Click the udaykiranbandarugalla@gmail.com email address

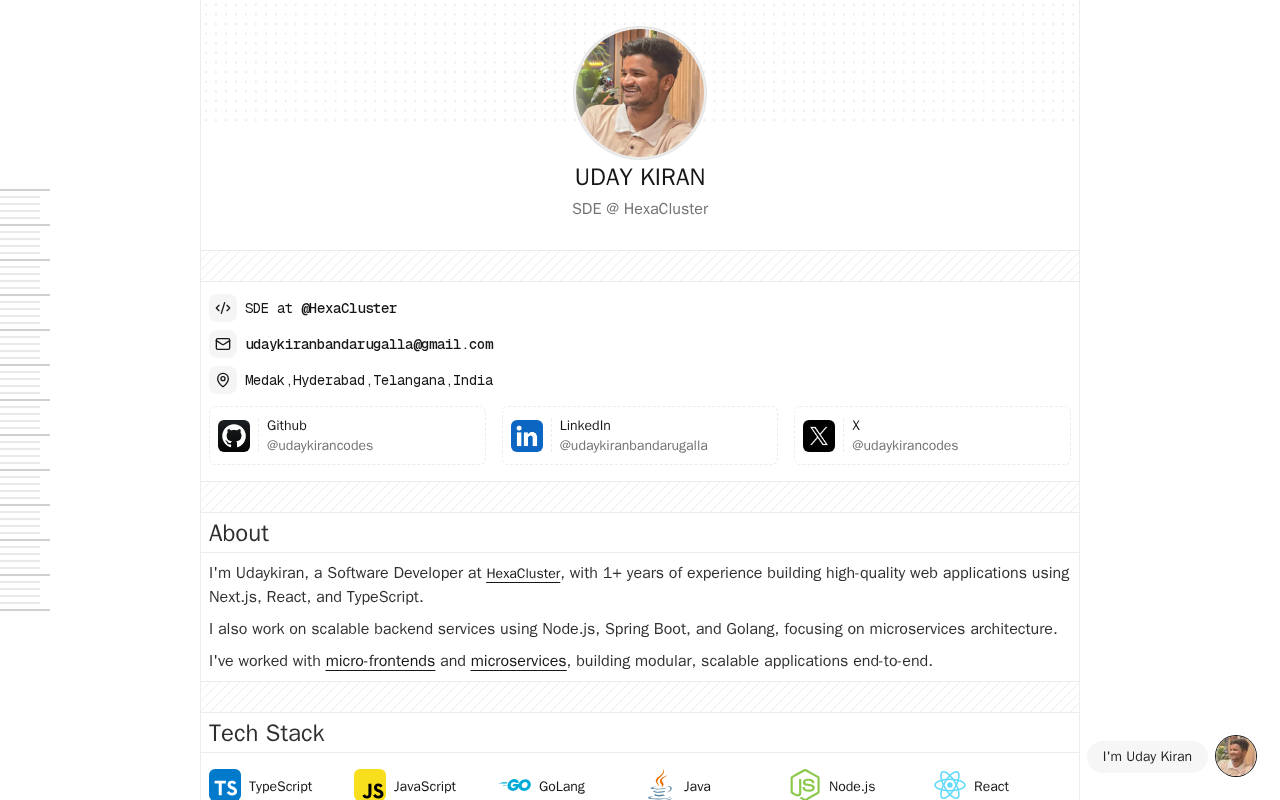click(369, 344)
